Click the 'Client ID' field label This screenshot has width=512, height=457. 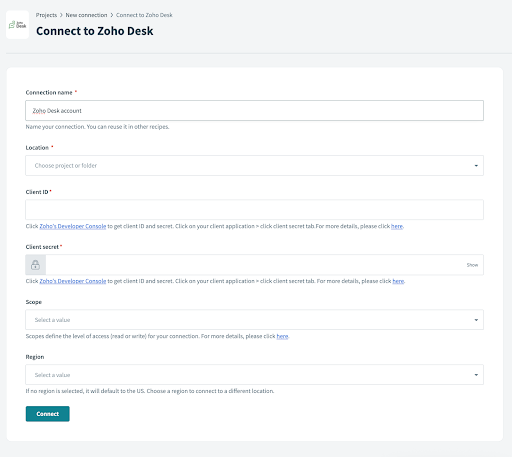[x=37, y=192]
